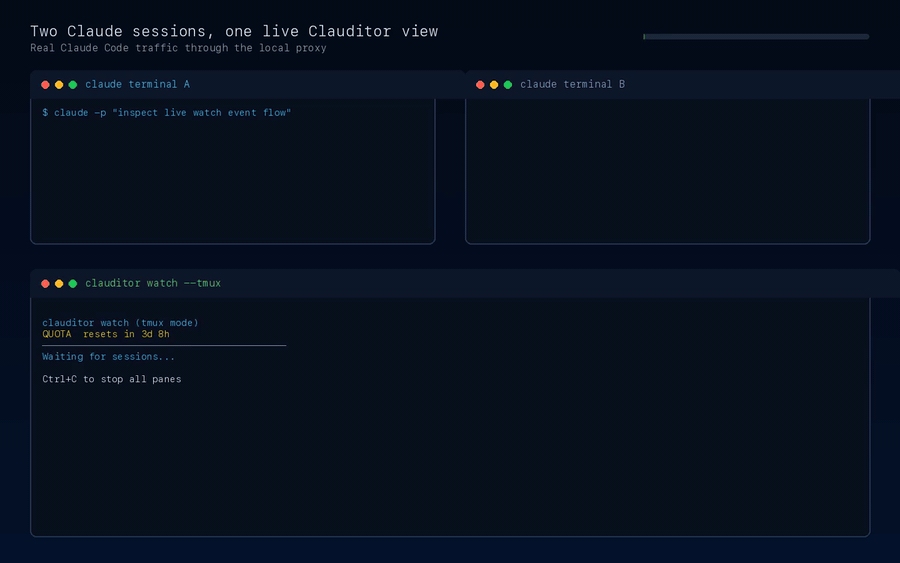The height and width of the screenshot is (563, 900).
Task: Select the 'claude terminal A' title text
Action: click(x=138, y=84)
